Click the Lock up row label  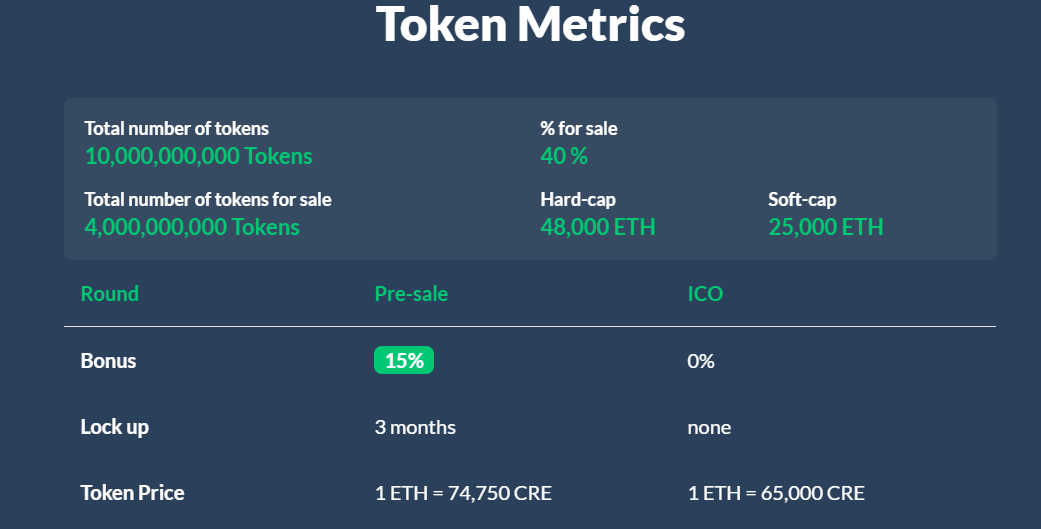click(x=114, y=427)
